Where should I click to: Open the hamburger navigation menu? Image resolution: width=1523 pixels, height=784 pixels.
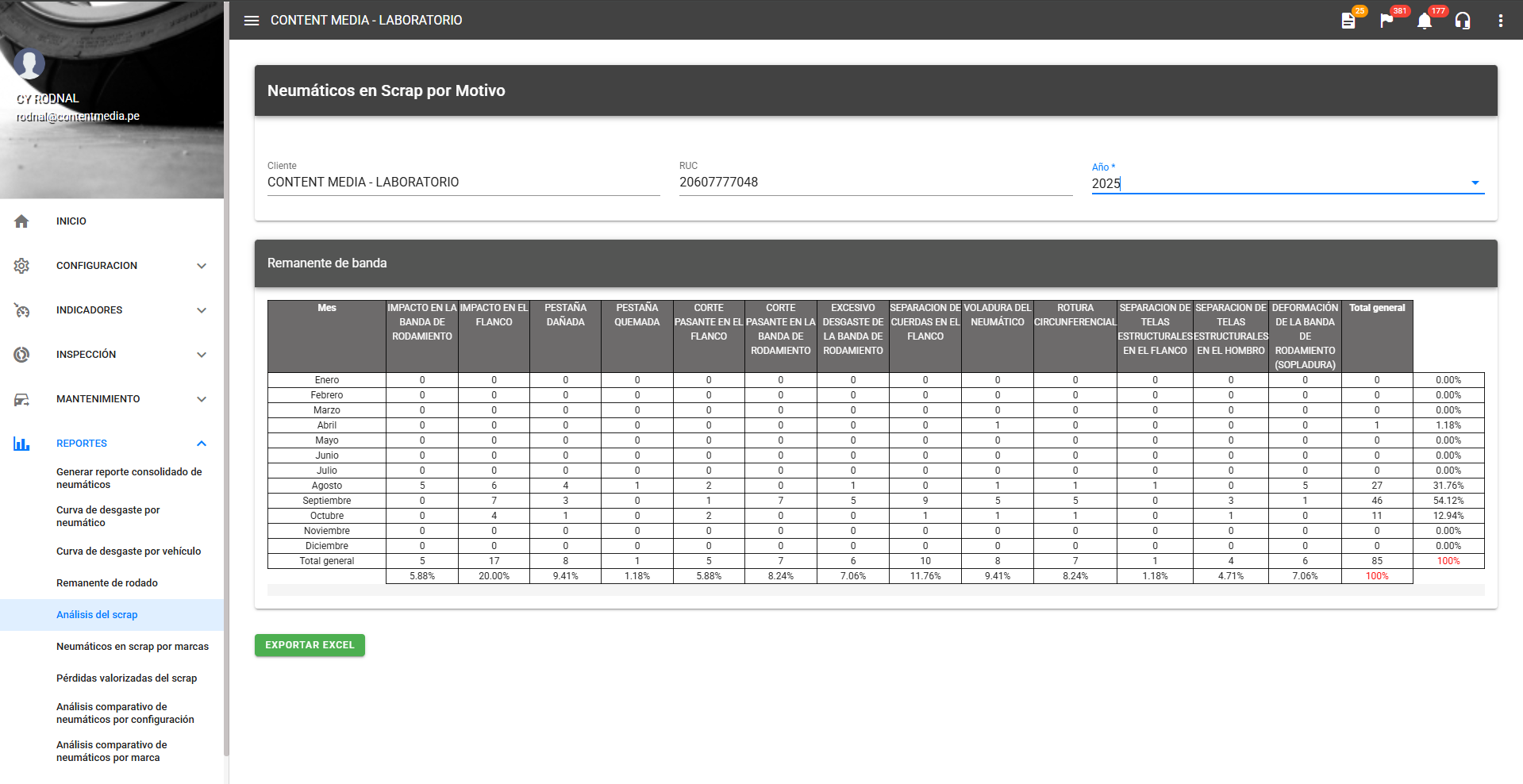[252, 21]
